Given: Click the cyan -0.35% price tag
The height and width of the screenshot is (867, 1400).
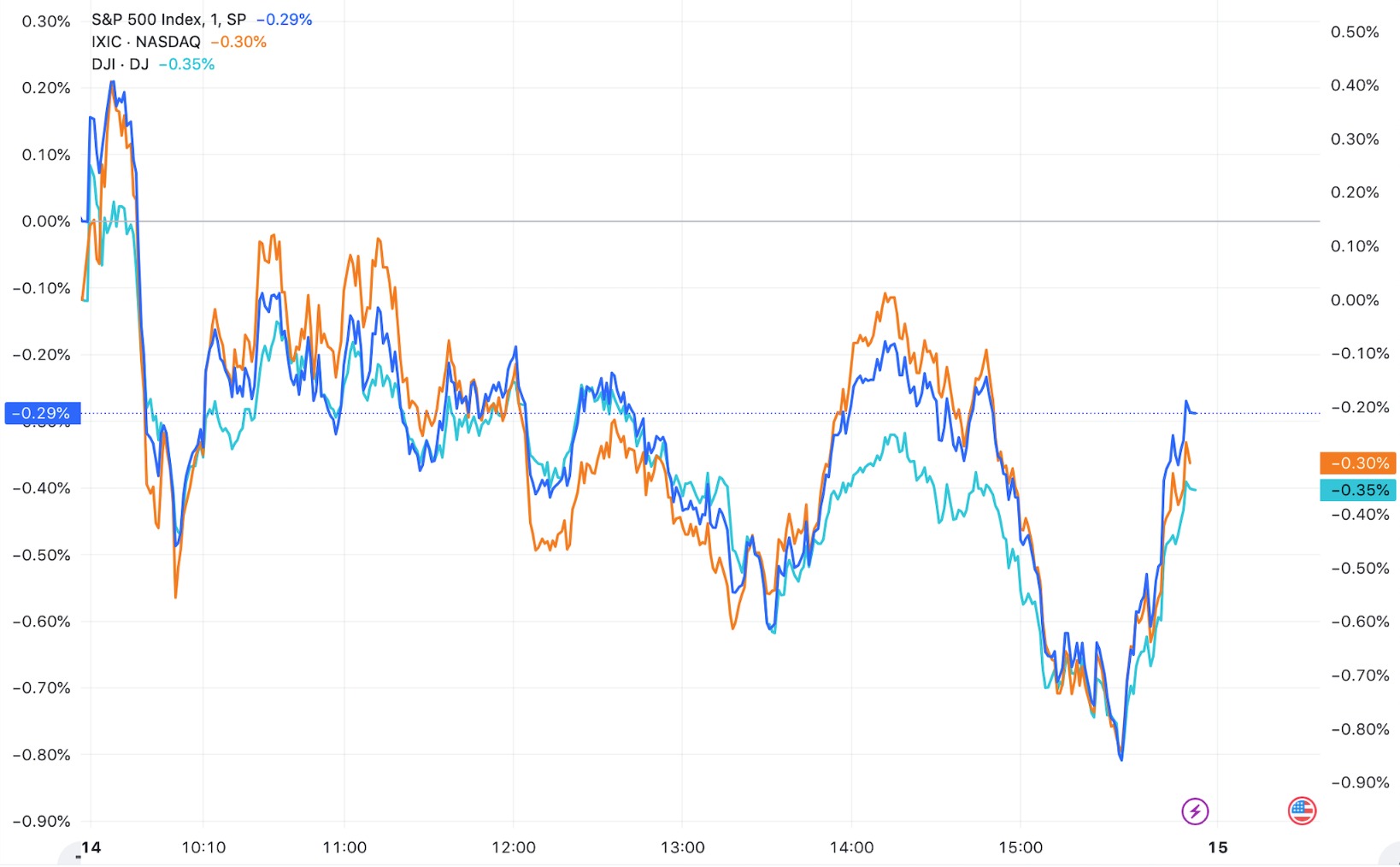Looking at the screenshot, I should (1358, 490).
